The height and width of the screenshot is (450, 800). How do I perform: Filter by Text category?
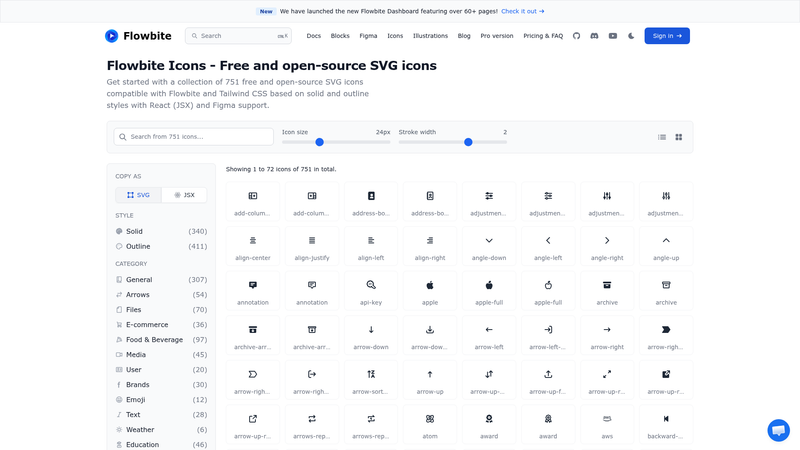tap(161, 415)
